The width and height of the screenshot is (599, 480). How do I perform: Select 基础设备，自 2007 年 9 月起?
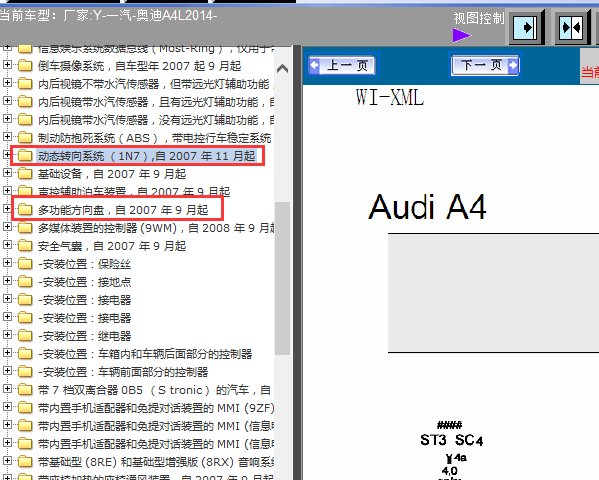click(x=112, y=174)
